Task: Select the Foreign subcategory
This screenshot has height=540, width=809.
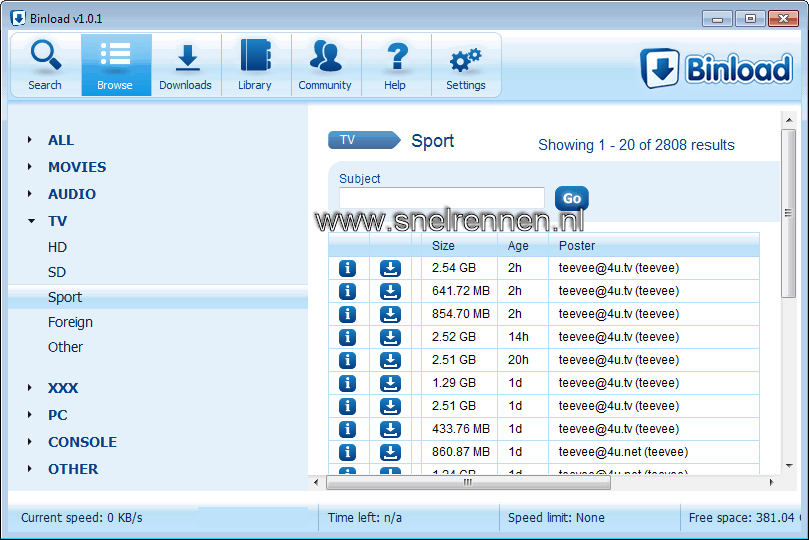Action: click(70, 322)
